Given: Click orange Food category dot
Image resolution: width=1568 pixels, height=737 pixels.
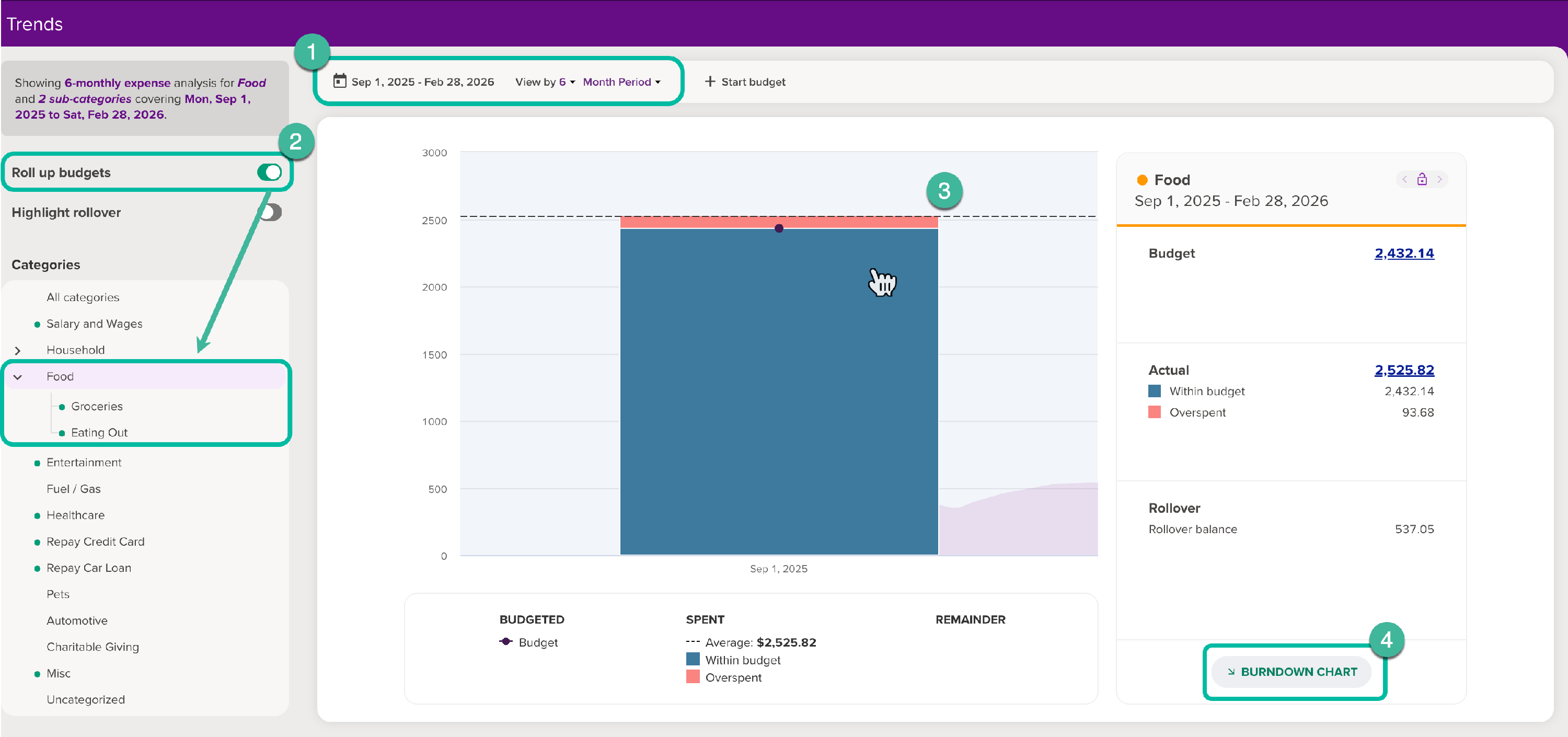Looking at the screenshot, I should [x=1142, y=180].
